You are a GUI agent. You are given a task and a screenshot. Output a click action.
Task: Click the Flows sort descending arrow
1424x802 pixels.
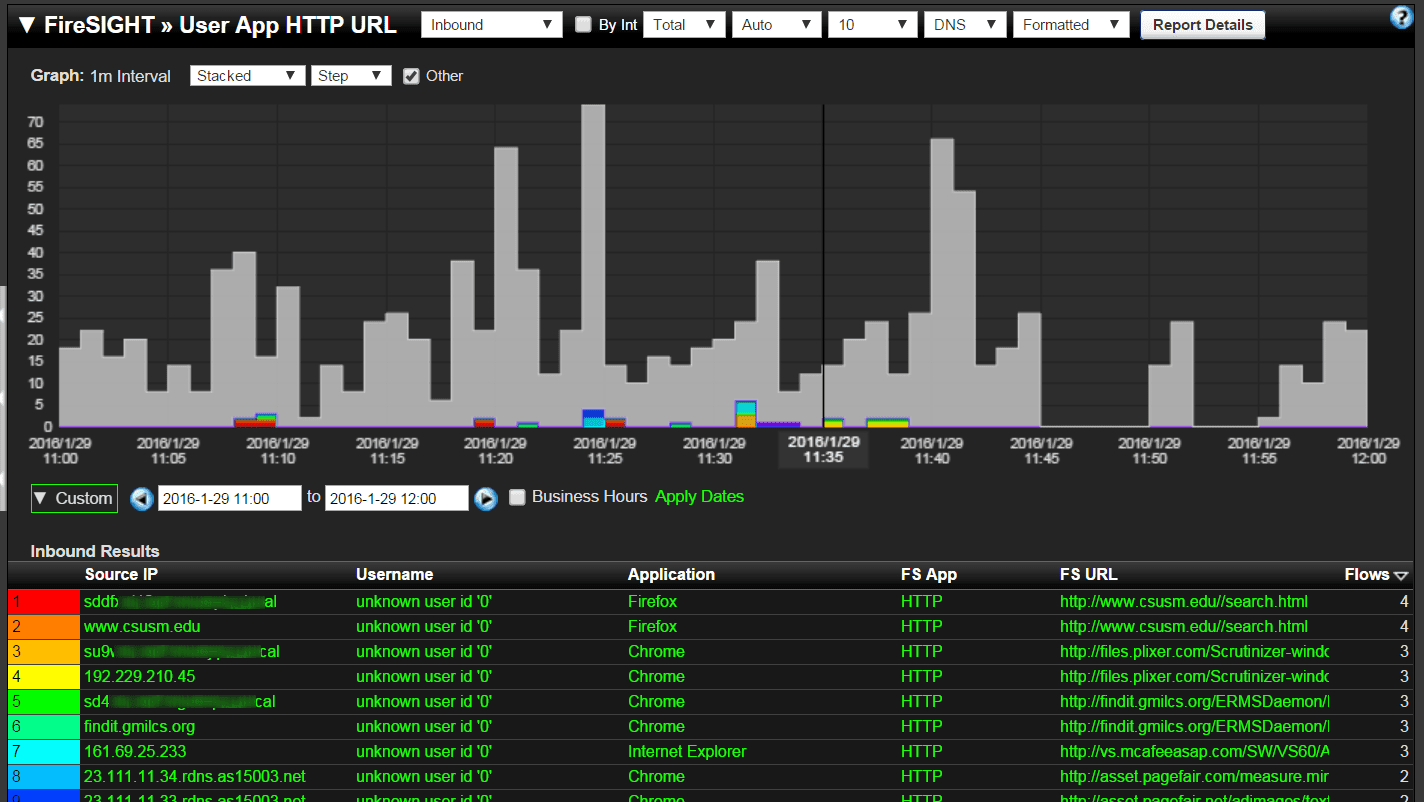(x=1401, y=575)
